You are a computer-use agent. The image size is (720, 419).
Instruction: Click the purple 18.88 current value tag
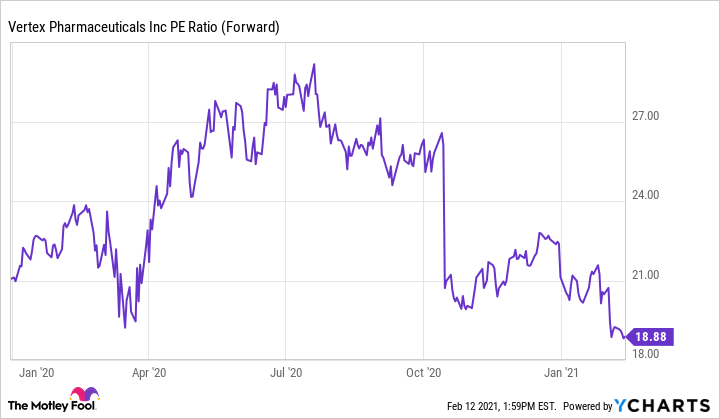(x=651, y=338)
